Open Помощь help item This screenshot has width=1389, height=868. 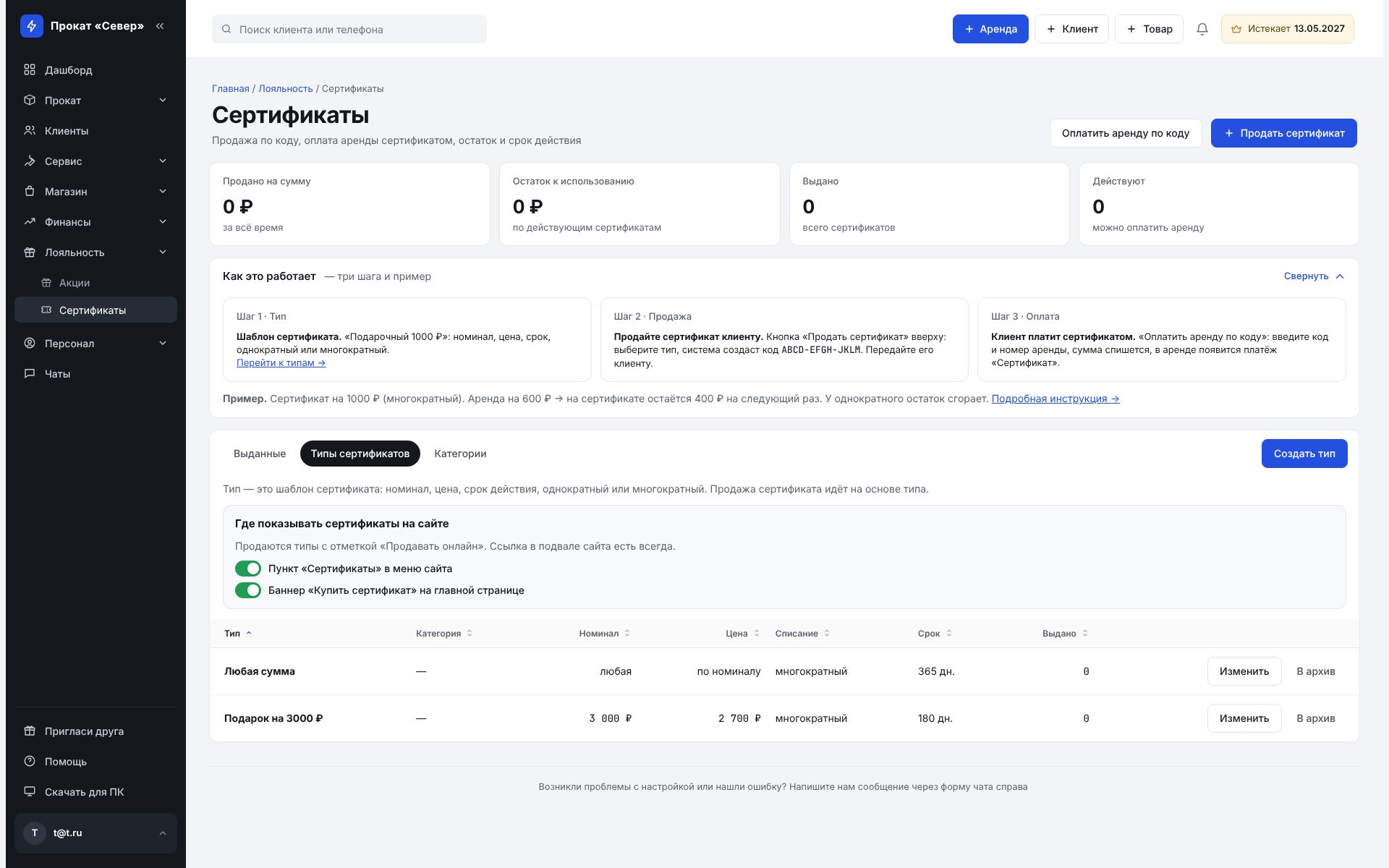[x=95, y=762]
